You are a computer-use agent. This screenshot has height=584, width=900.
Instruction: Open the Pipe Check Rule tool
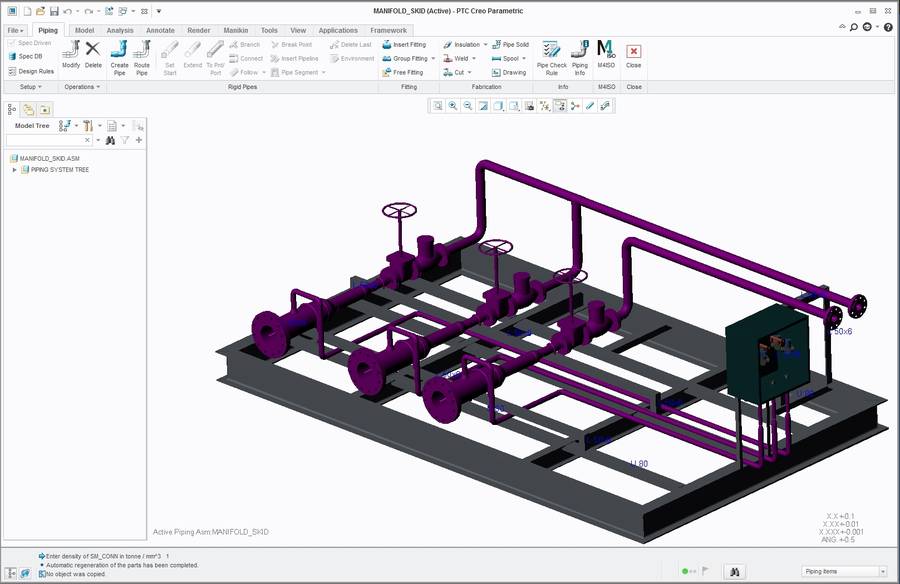[x=550, y=59]
